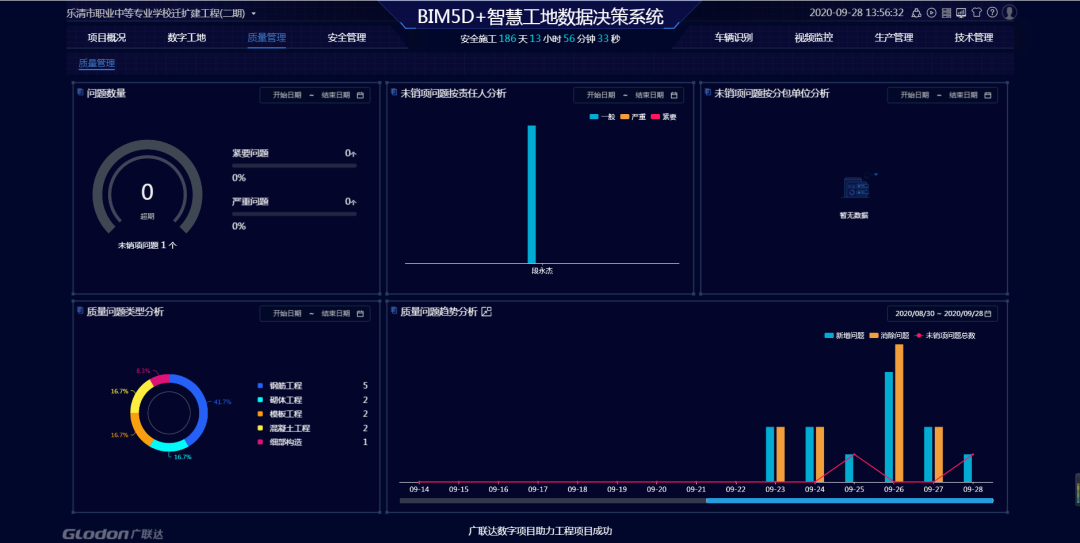The image size is (1080, 543).
Task: Toggle 混凝土工程 in donut legend
Action: 284,428
